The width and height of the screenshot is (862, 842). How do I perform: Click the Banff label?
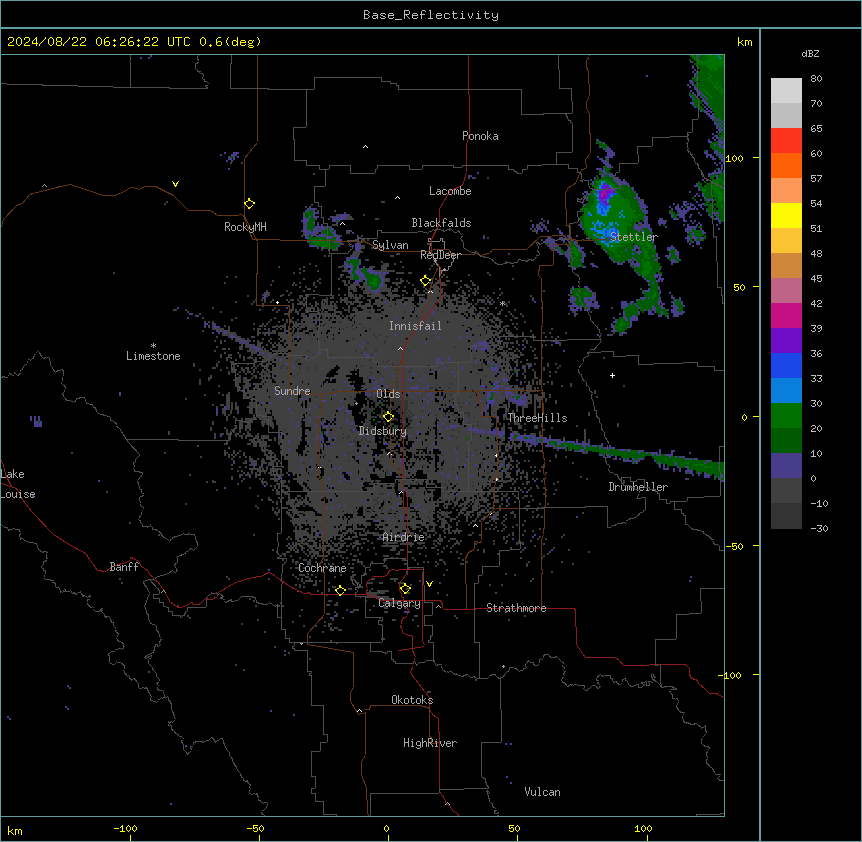click(124, 567)
